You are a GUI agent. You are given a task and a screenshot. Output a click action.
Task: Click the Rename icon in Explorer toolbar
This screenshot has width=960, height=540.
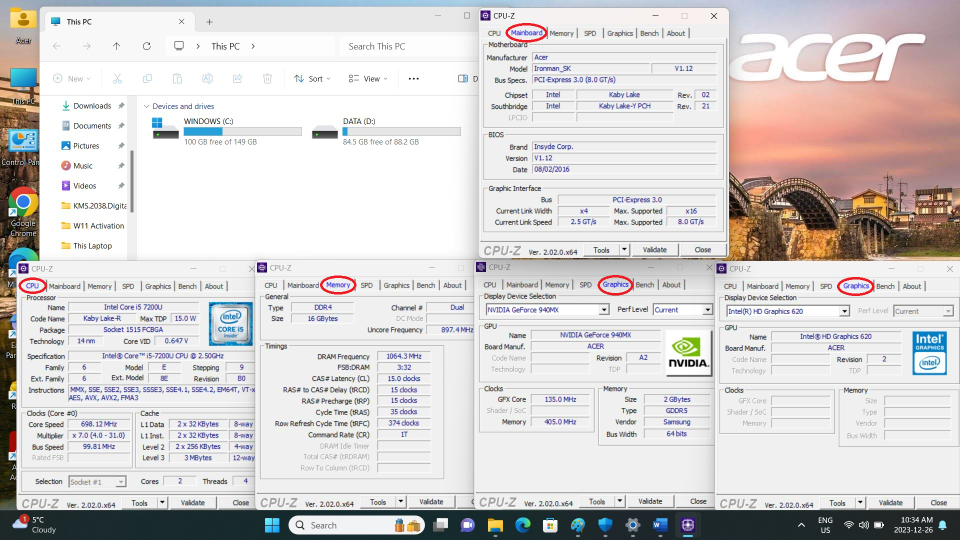(207, 78)
